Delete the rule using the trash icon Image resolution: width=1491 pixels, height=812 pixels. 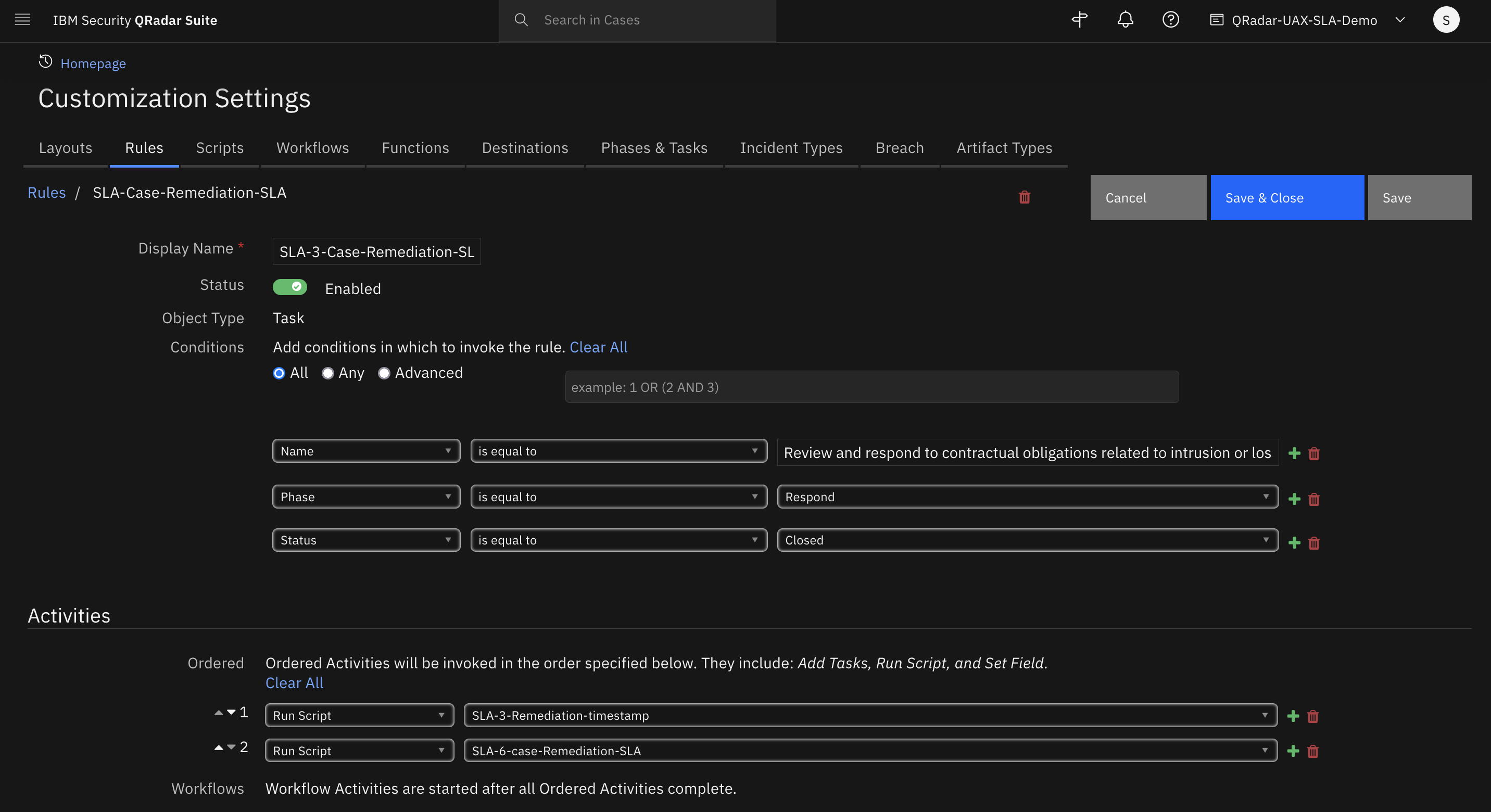click(1024, 197)
